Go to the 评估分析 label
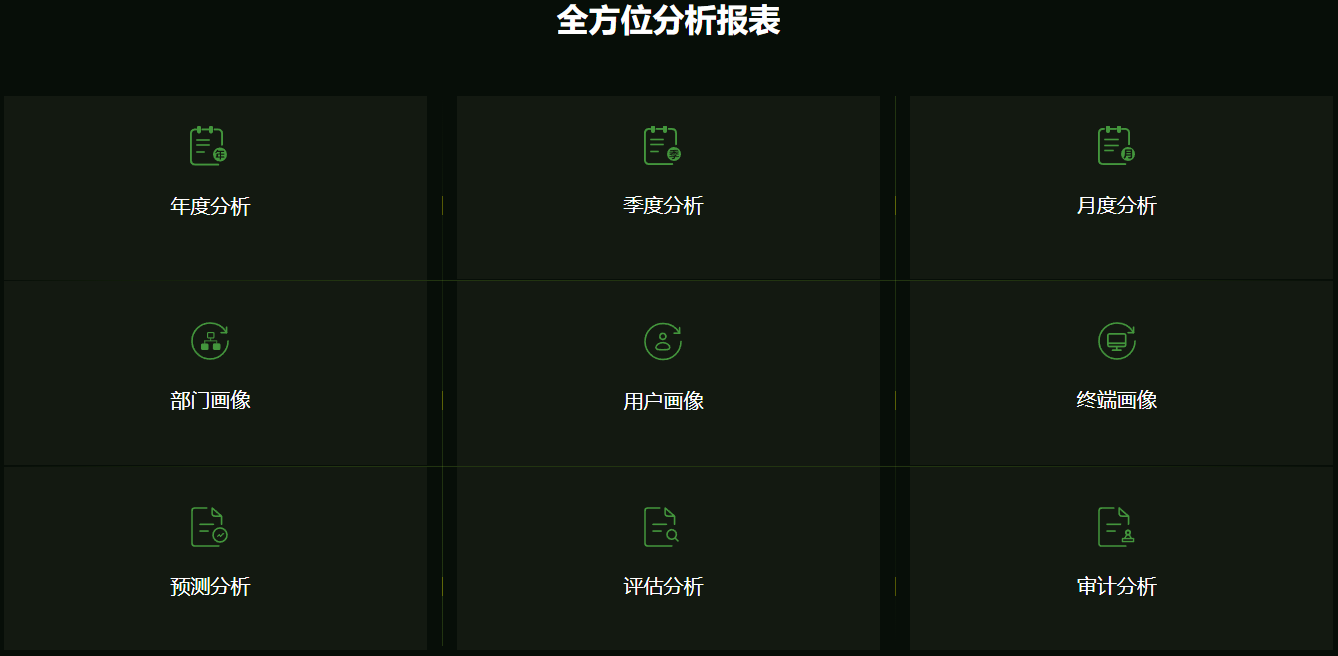1338x656 pixels. pos(663,587)
